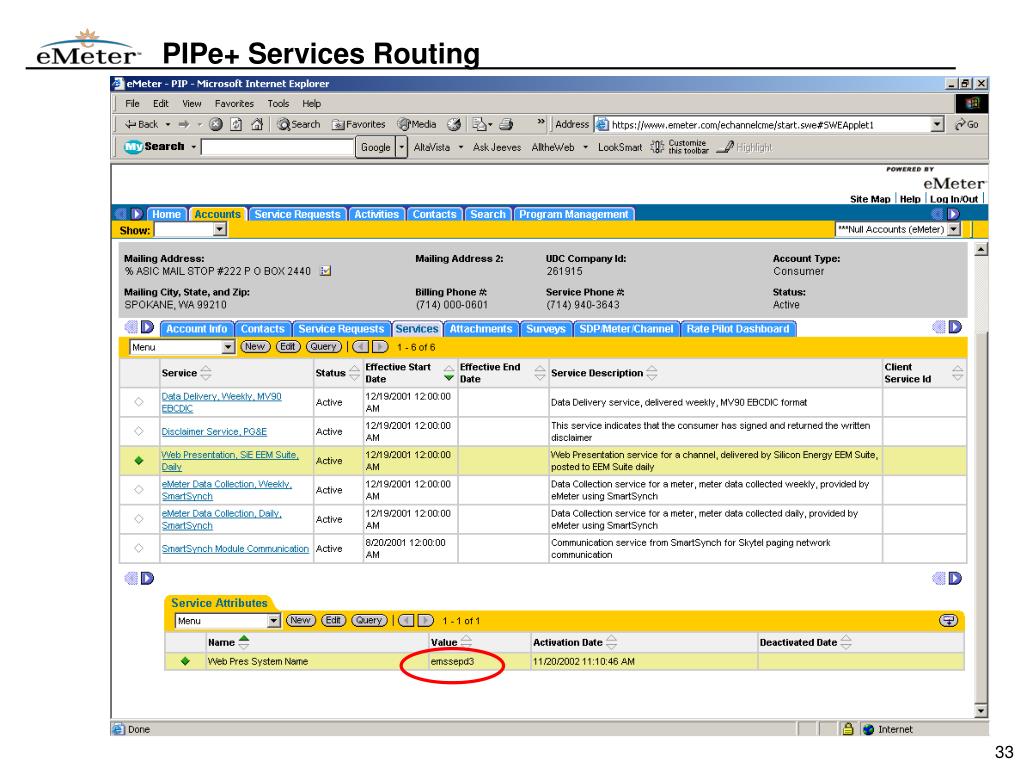Viewport: 1024px width, 768px height.
Task: Sort by Service Description column
Action: pyautogui.click(x=651, y=373)
